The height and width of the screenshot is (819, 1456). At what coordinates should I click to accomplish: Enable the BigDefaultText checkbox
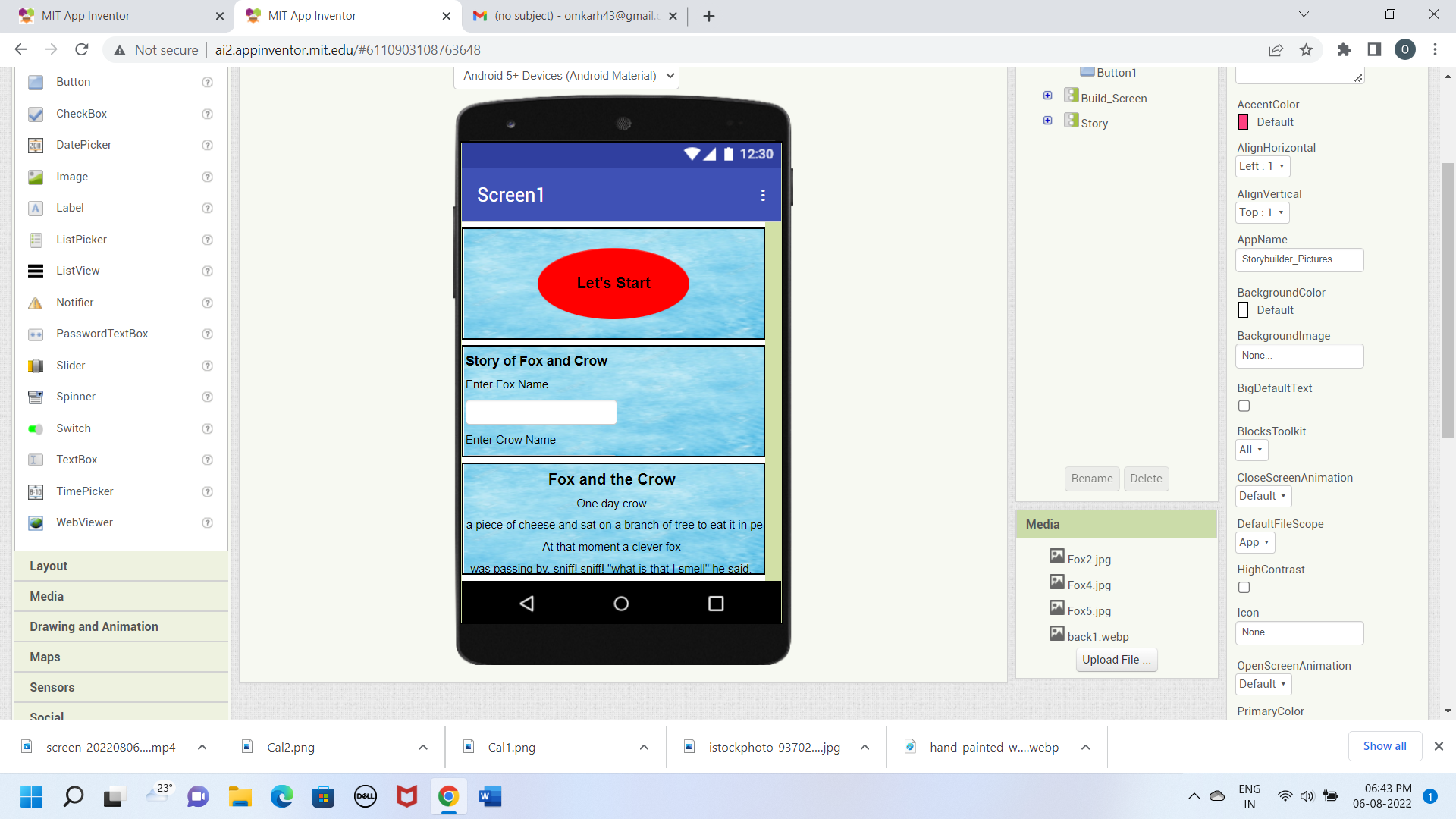click(x=1243, y=406)
